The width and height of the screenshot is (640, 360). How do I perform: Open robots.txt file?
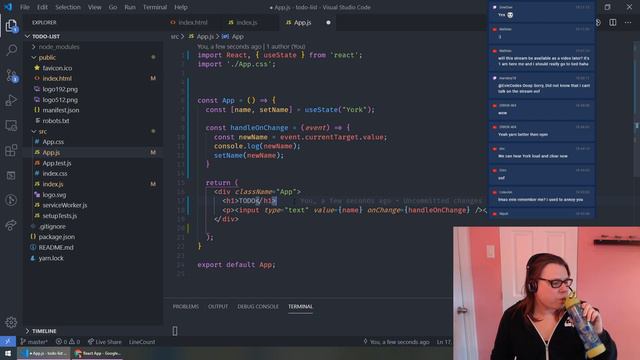click(93, 121)
